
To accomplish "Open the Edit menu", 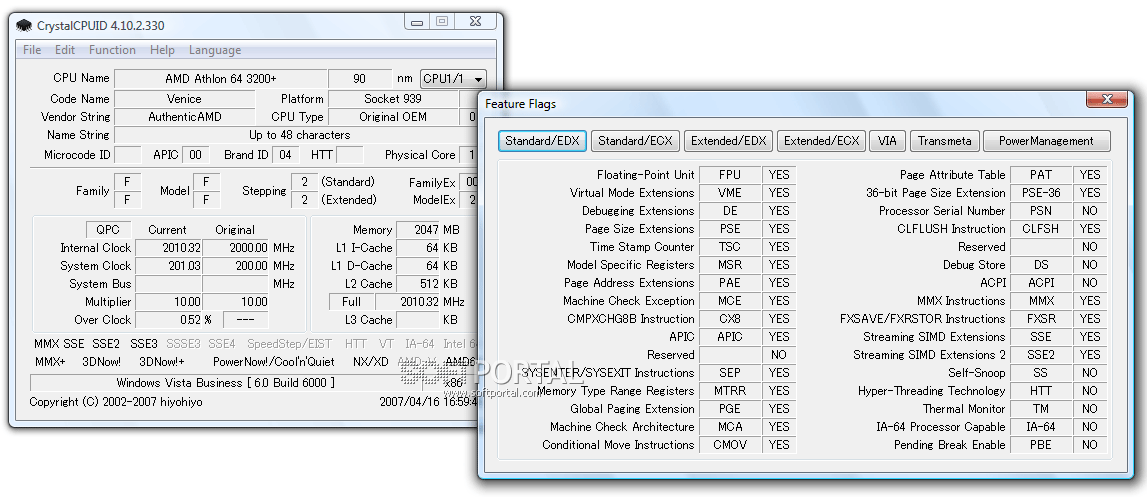I will (x=65, y=50).
